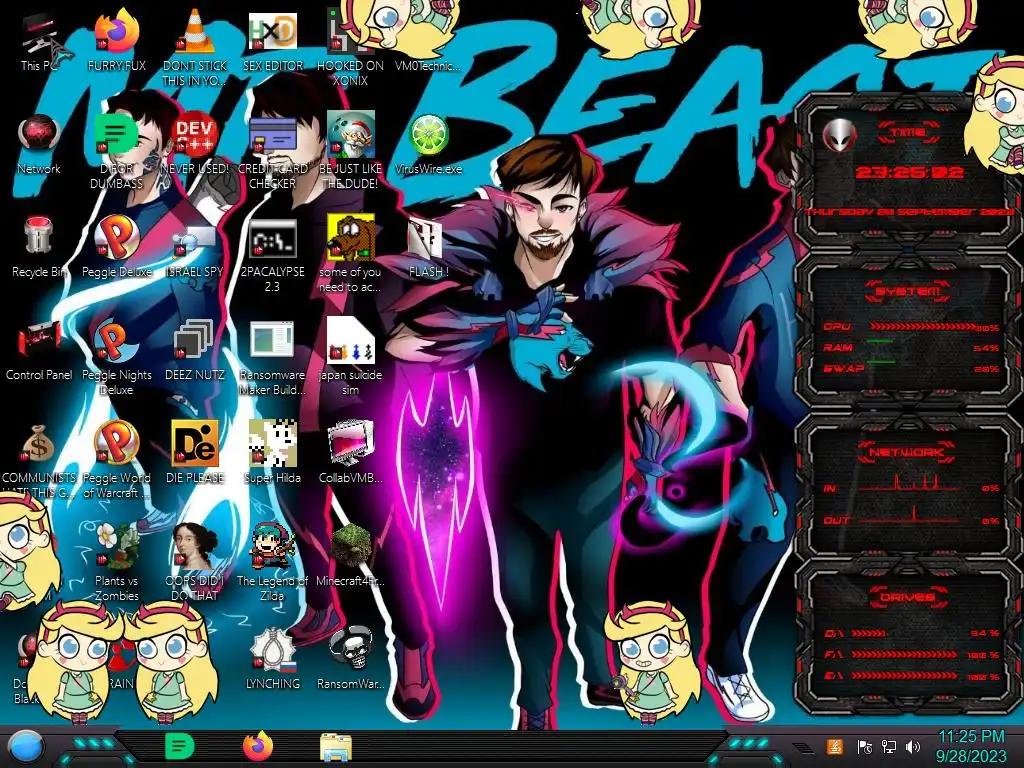Launch the Super Hilda game icon
Screen dimensions: 1024x768
click(x=272, y=453)
